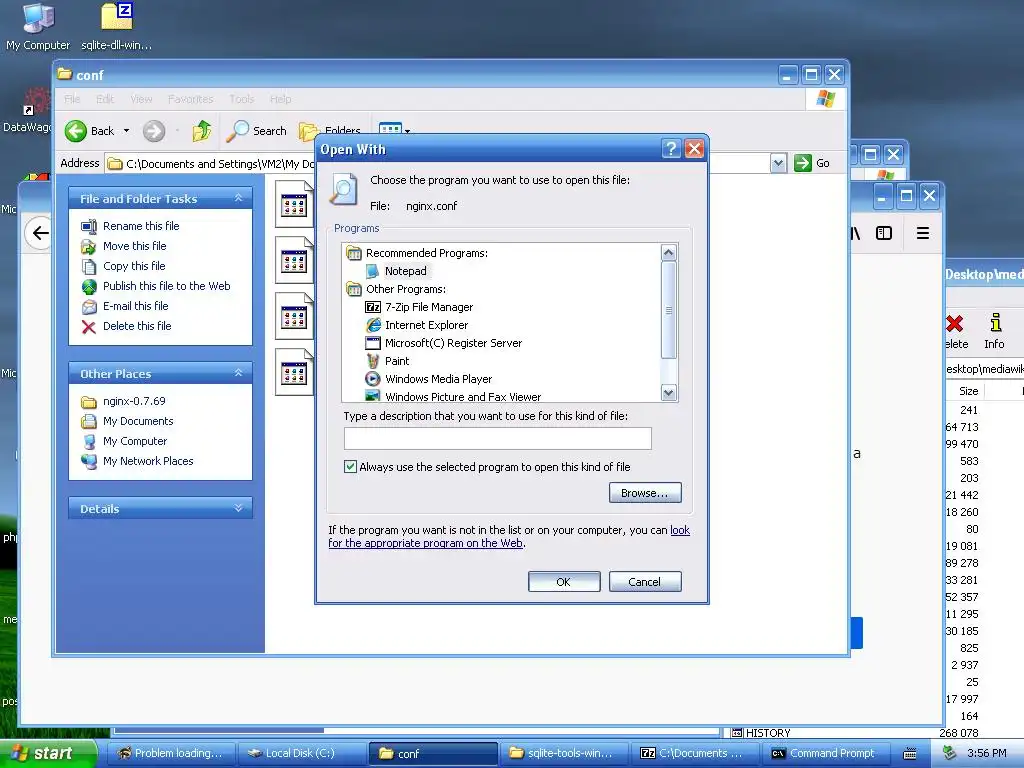Confirm with the OK button
The width and height of the screenshot is (1024, 768).
coord(564,582)
